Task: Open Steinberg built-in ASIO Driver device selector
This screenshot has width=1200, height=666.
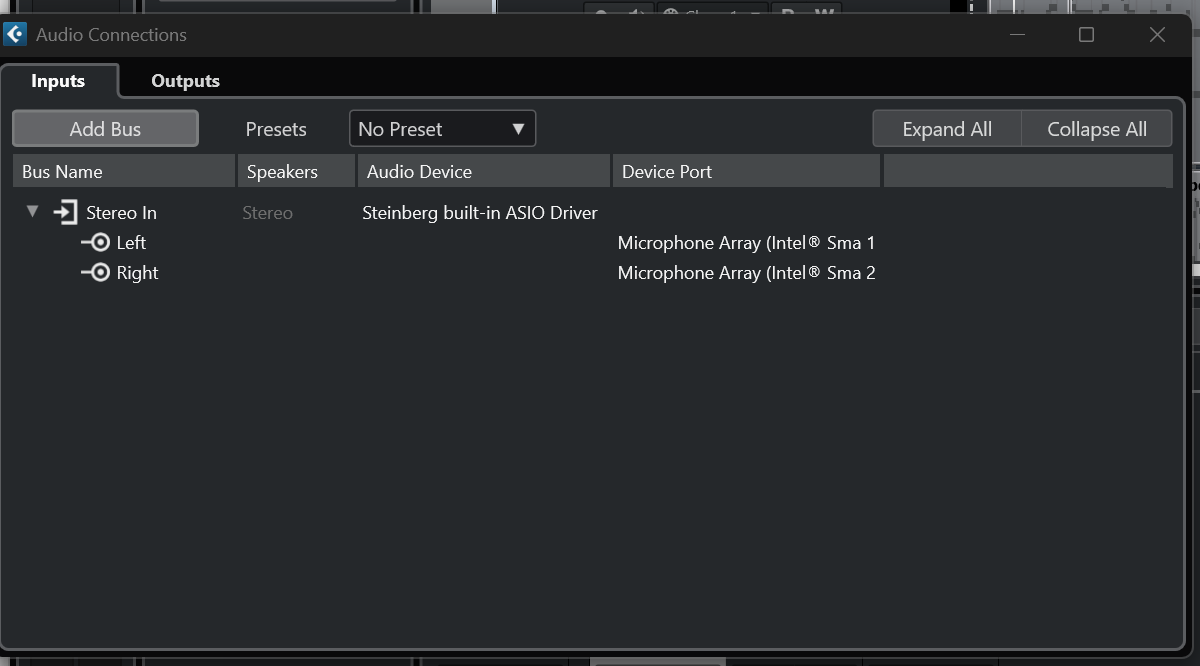Action: 479,213
